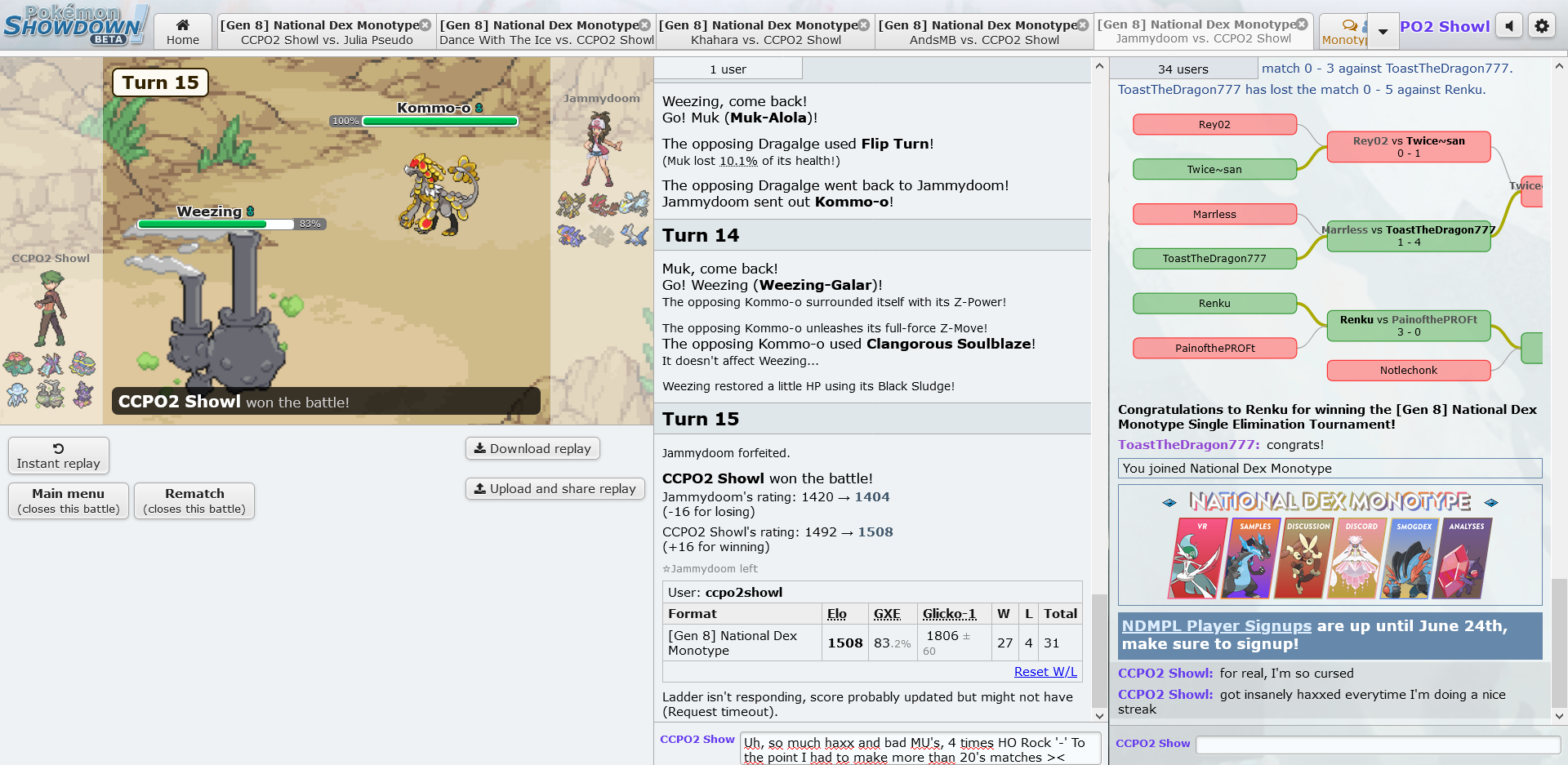Click the Kommo-o HP bar
This screenshot has width=1568, height=765.
(x=440, y=121)
